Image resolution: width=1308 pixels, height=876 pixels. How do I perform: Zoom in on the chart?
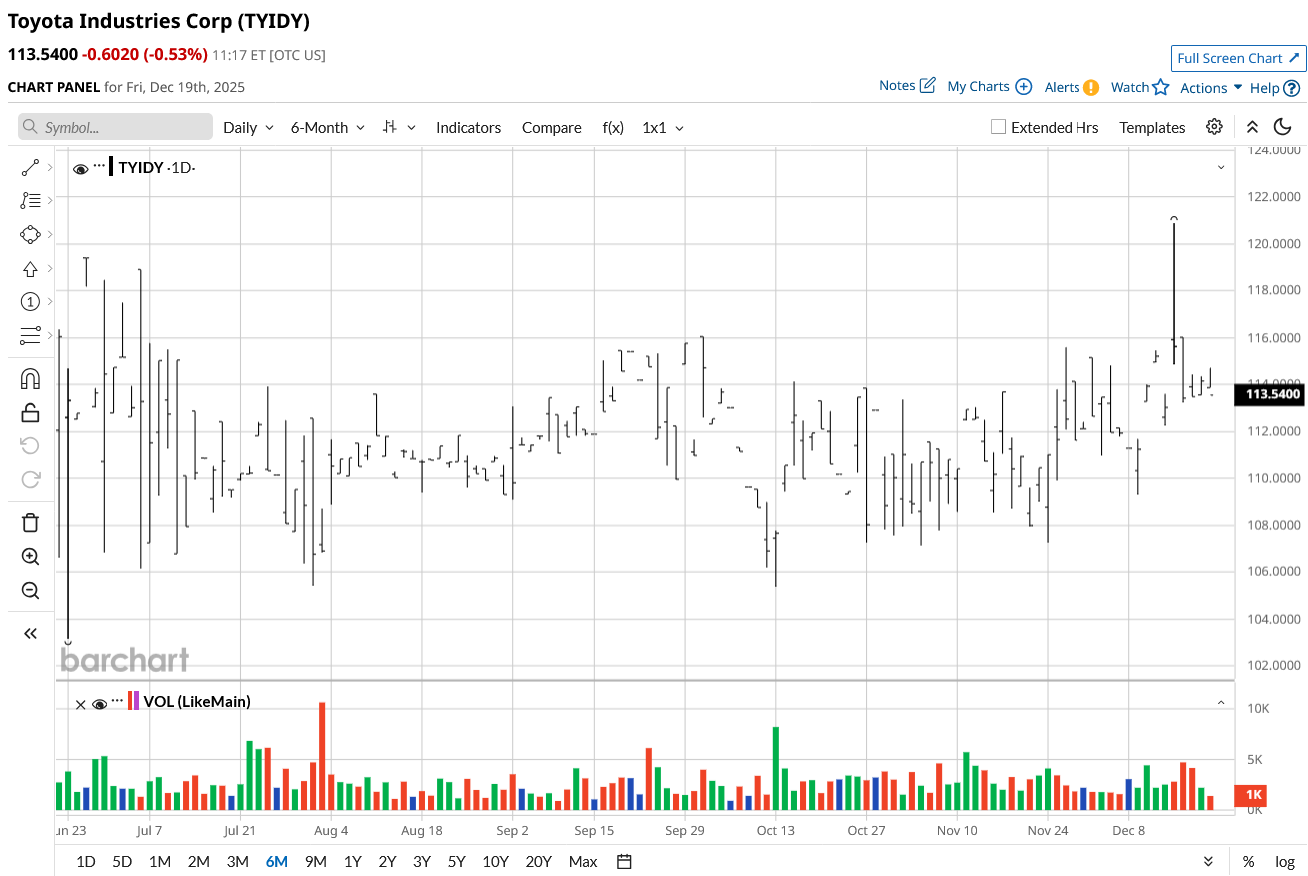tap(30, 557)
